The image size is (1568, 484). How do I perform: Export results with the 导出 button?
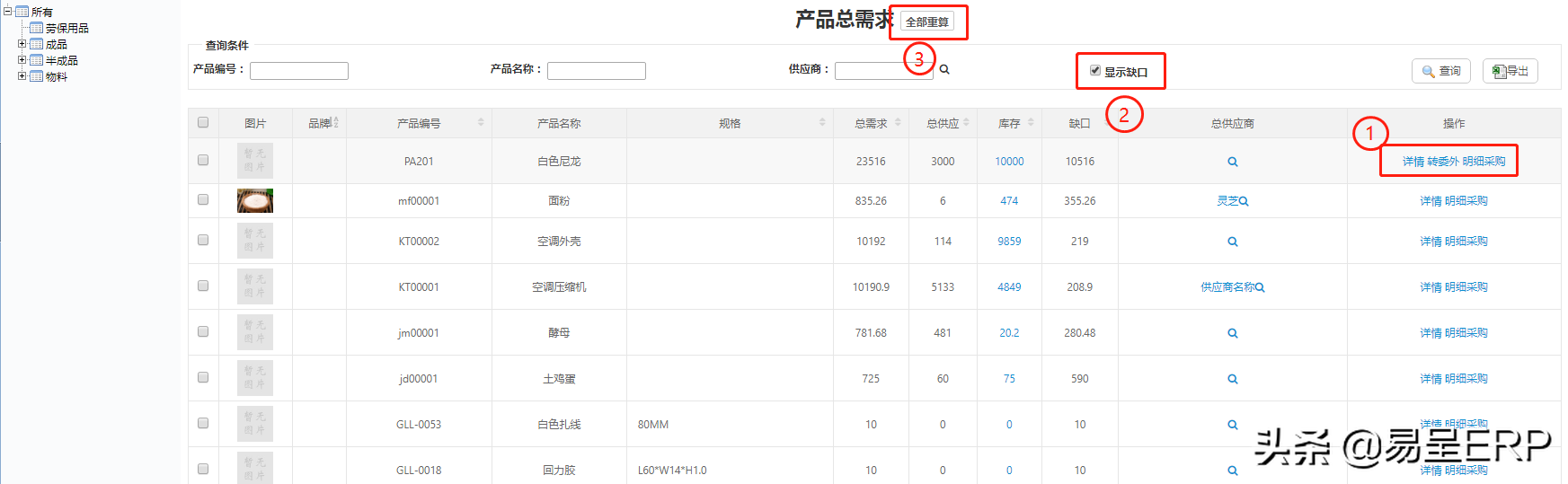pos(1510,71)
